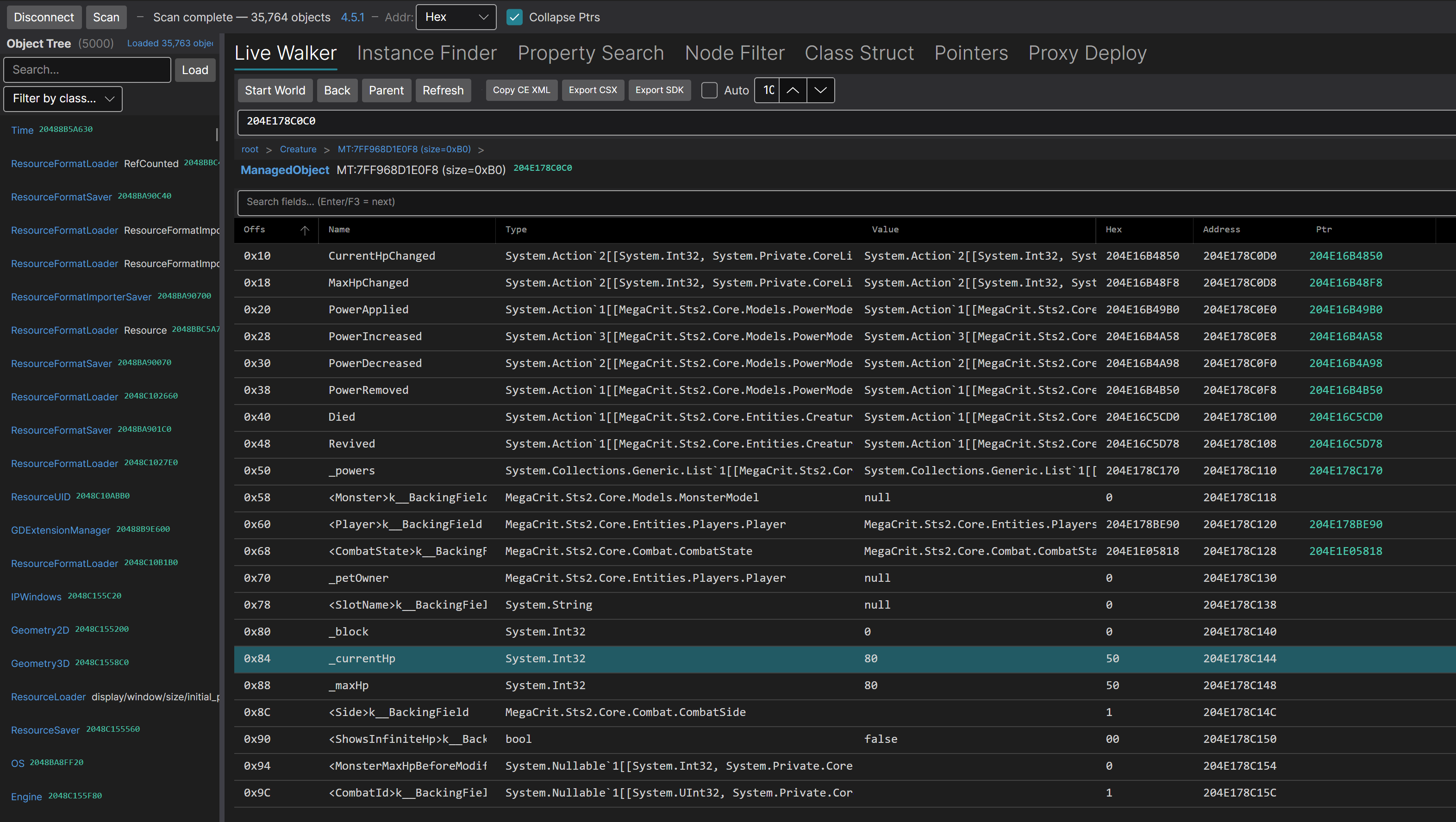Follow pointer 204E16B4850 of CurrentHpChanged
This screenshot has height=822, width=1456.
1345,256
